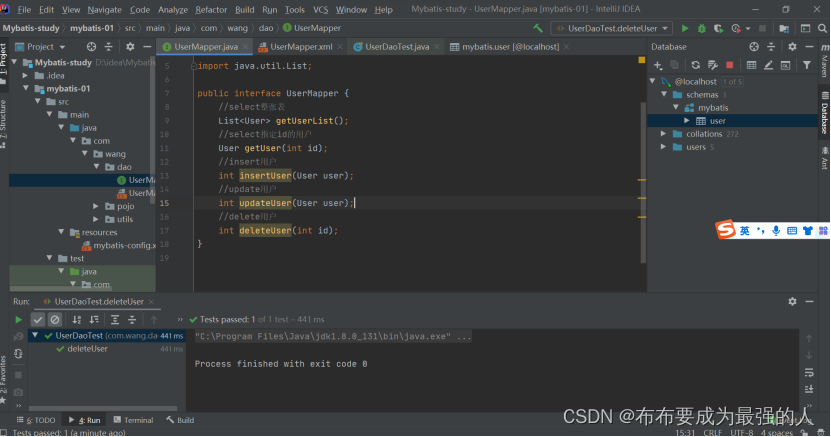Expand the utils package
The image size is (831, 437).
click(x=96, y=219)
